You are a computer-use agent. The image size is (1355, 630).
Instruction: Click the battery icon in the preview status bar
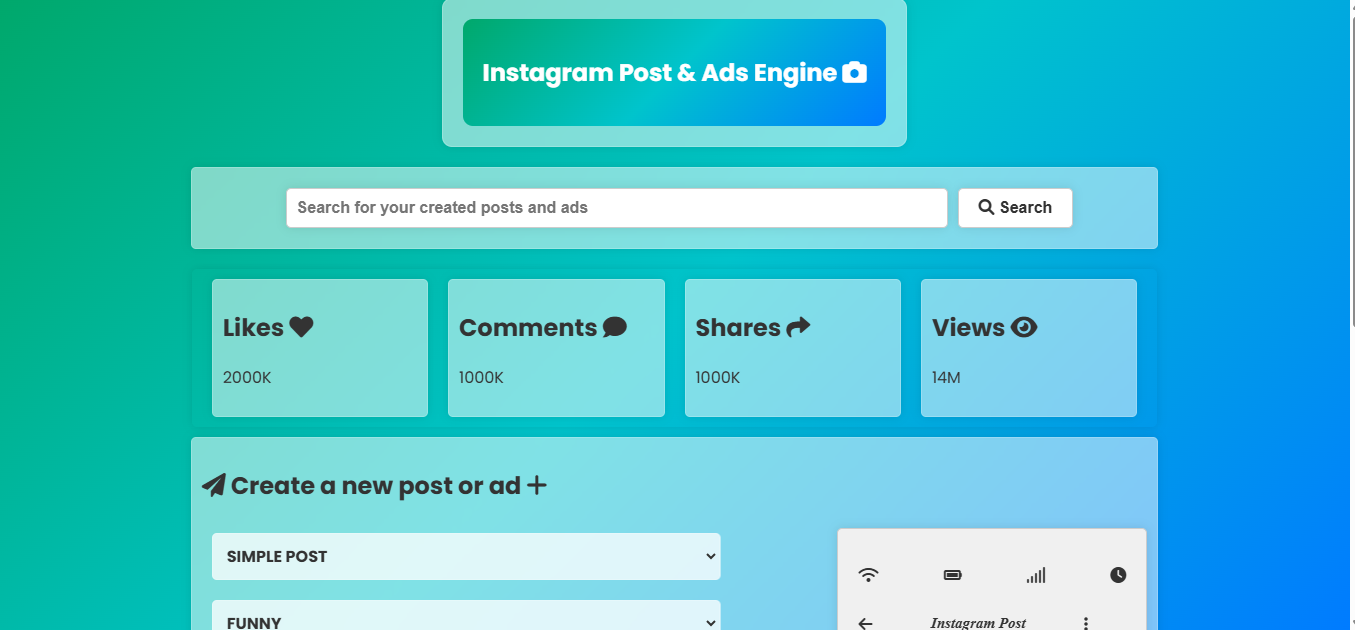(952, 574)
